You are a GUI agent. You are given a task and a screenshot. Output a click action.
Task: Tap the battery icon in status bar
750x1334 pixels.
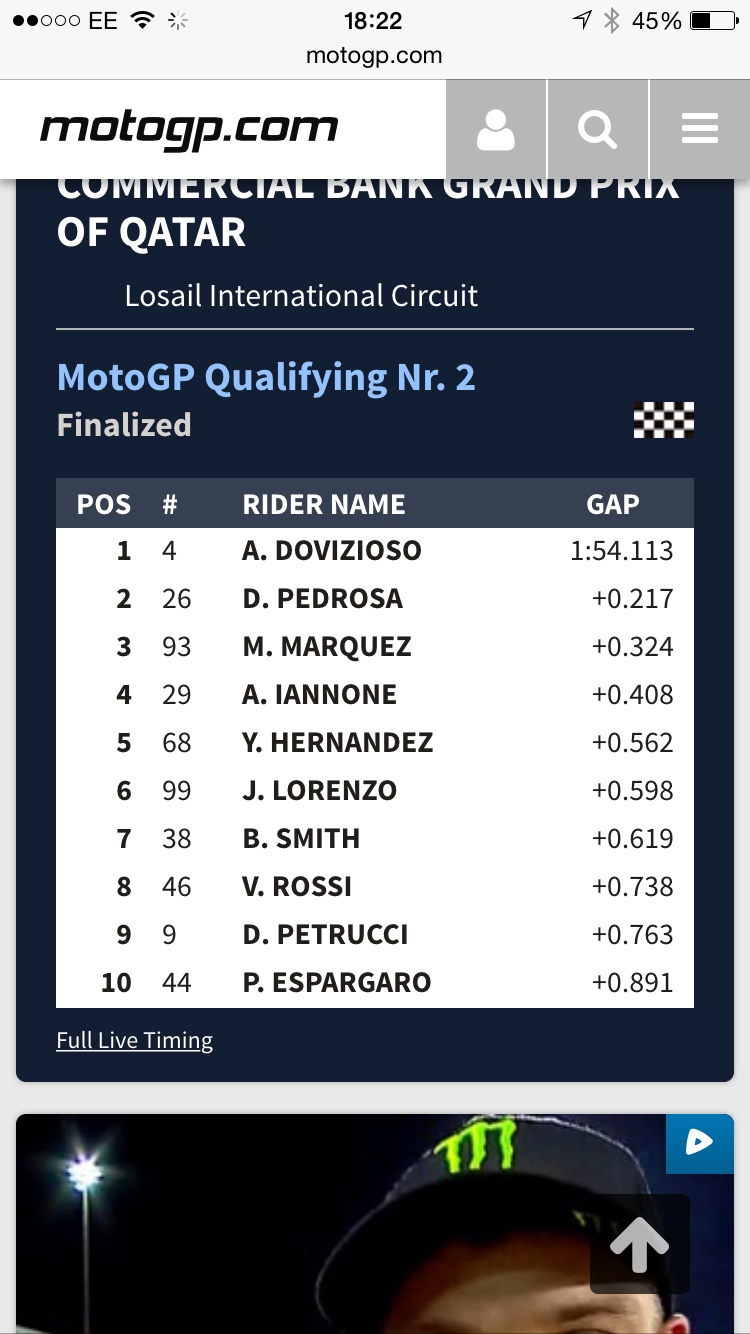click(714, 21)
